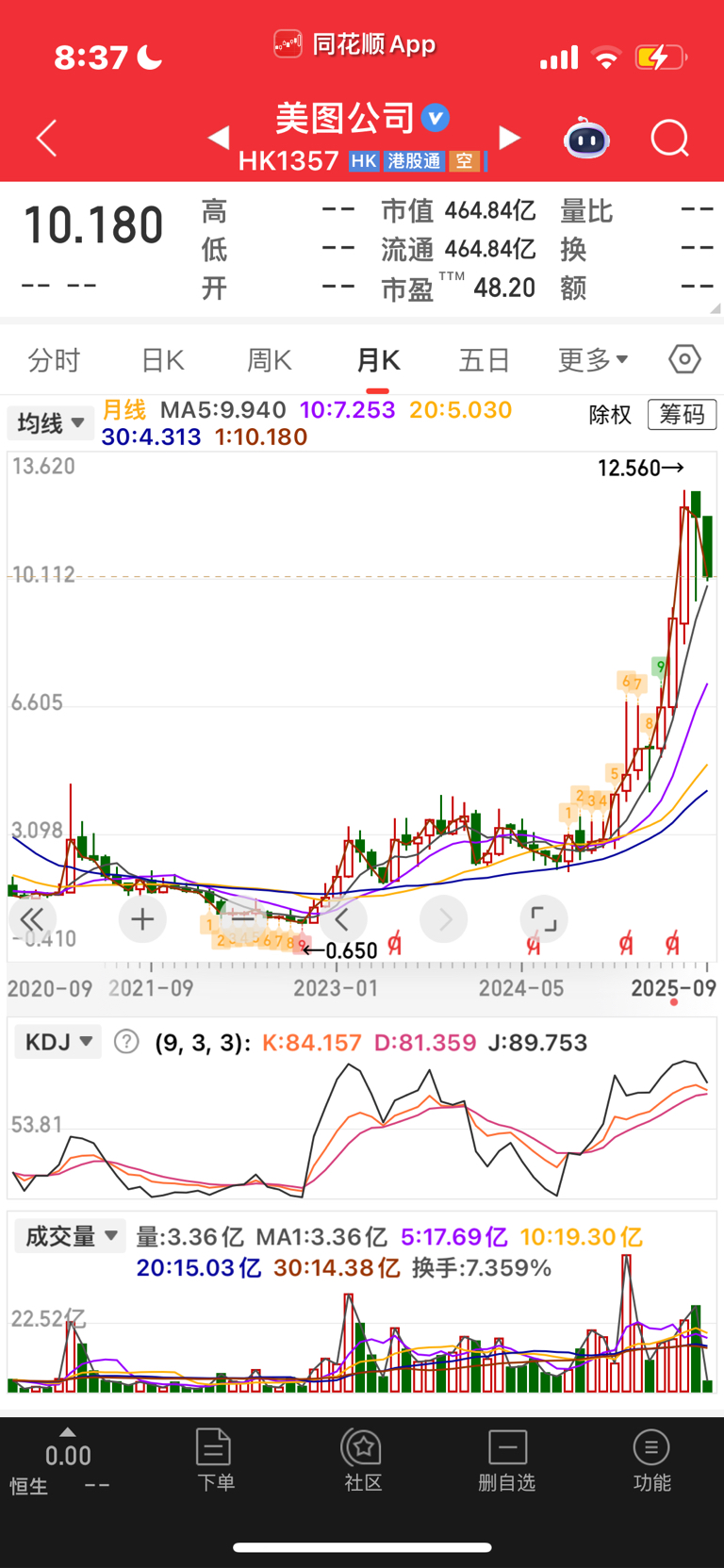Tap the current price 10.180
The height and width of the screenshot is (1568, 724).
[x=93, y=226]
